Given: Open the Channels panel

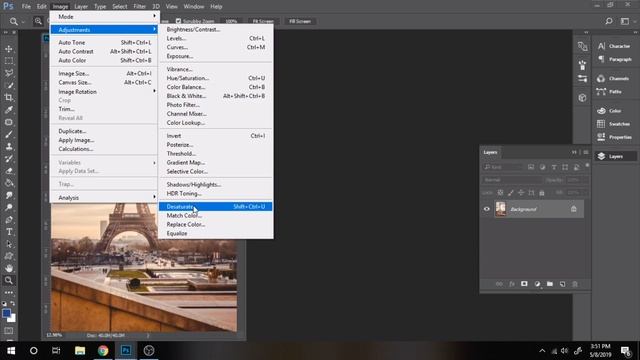Looking at the screenshot, I should [614, 78].
